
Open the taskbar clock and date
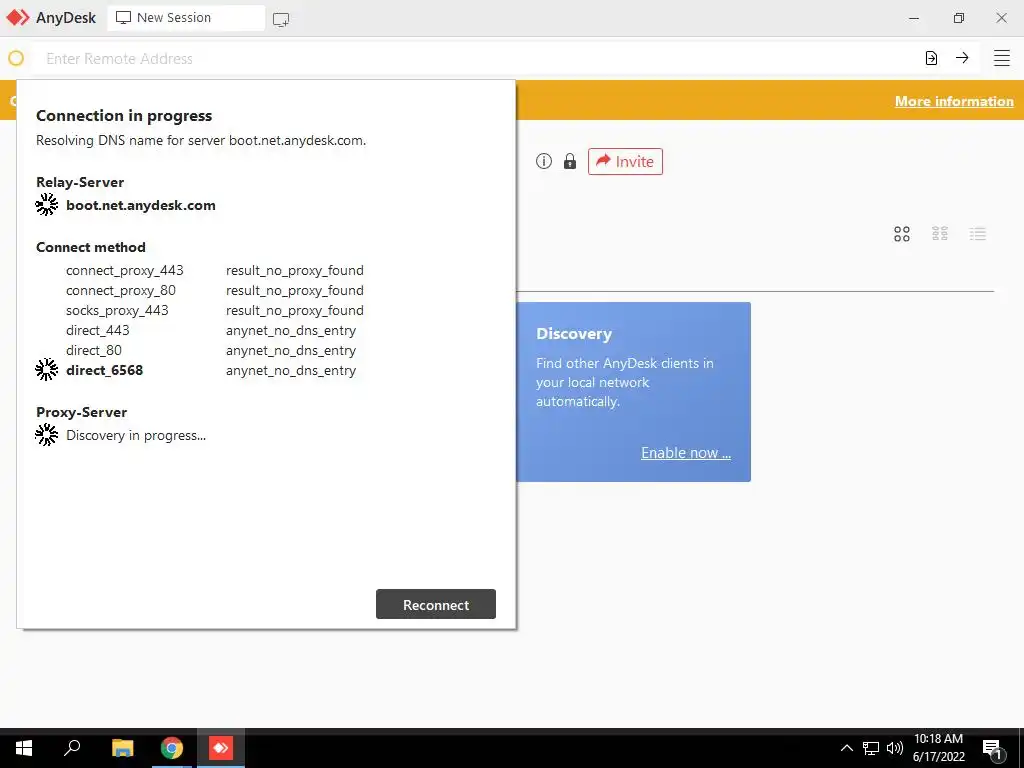pyautogui.click(x=938, y=748)
